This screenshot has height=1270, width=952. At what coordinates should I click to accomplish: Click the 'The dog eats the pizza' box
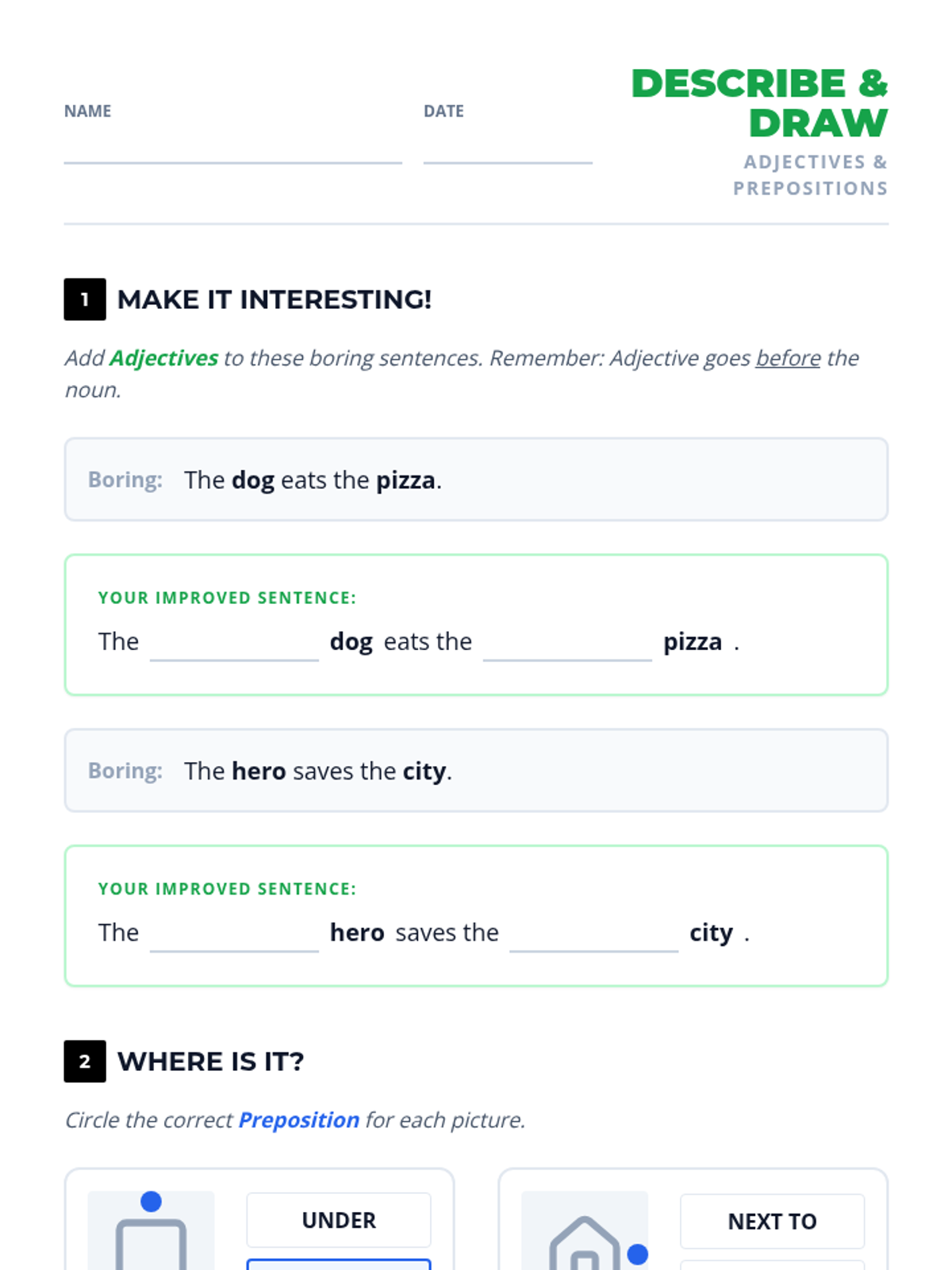point(476,479)
